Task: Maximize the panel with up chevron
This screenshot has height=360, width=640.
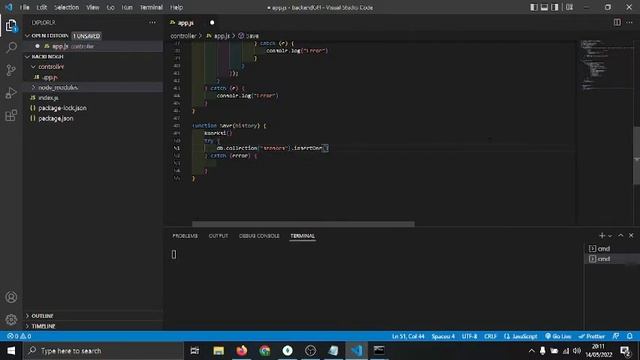Action: tap(621, 236)
